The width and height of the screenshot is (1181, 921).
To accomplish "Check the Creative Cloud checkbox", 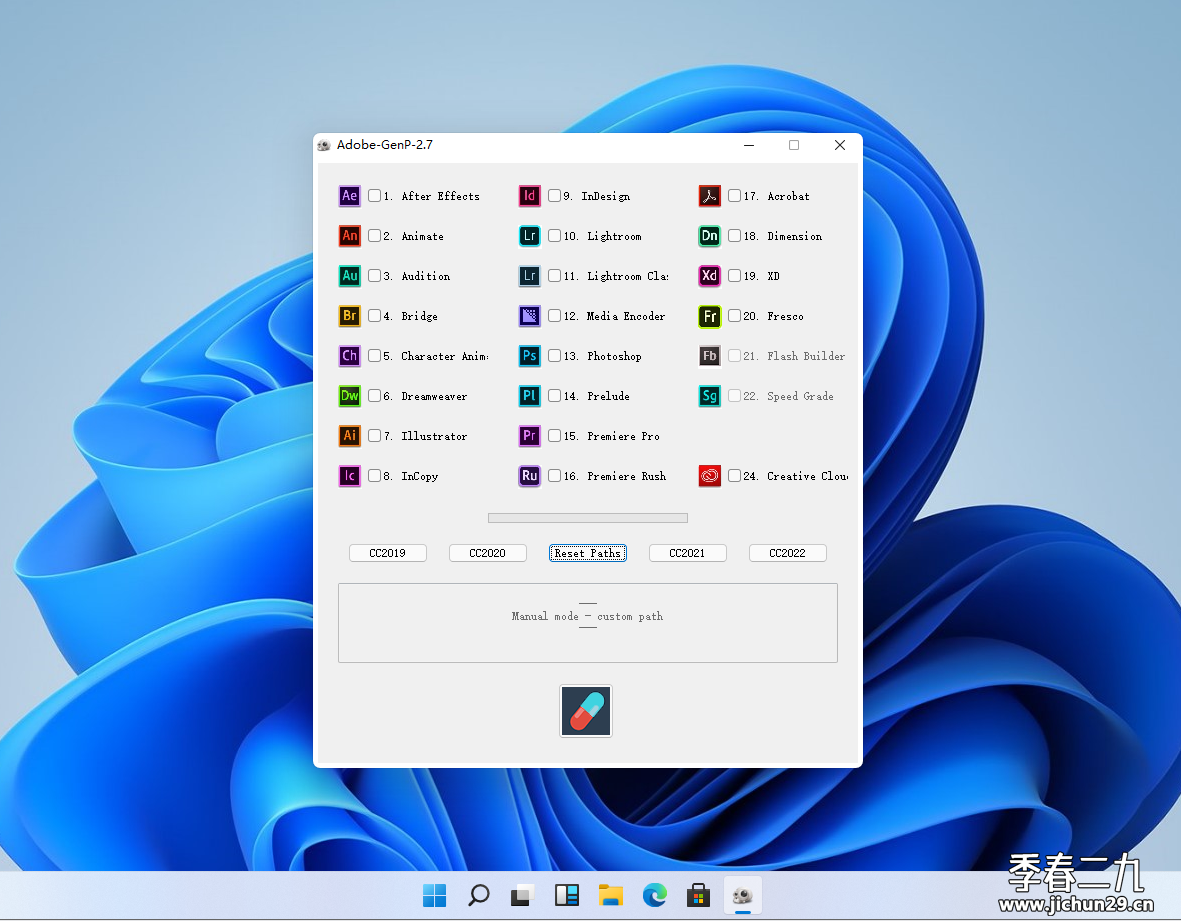I will [734, 476].
